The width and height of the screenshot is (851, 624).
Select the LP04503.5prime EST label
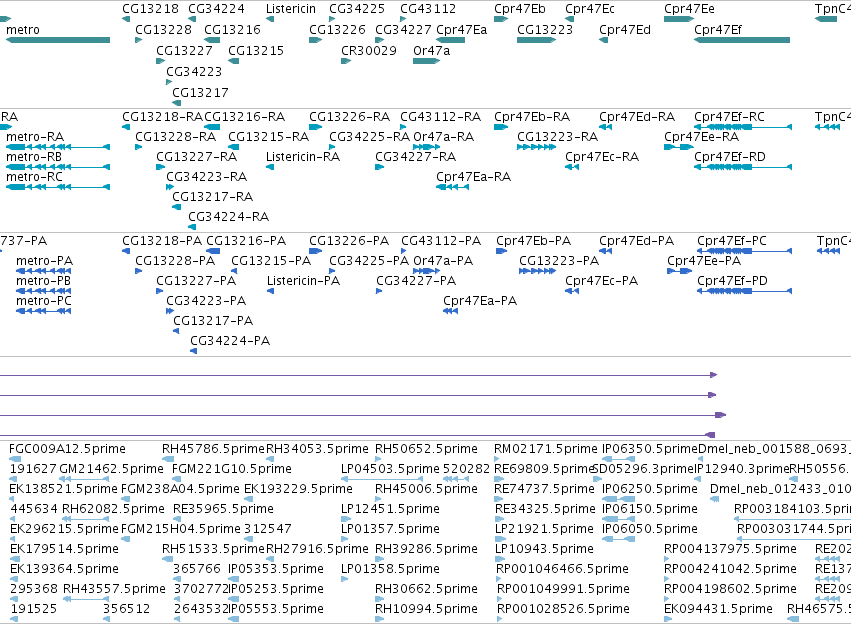390,469
